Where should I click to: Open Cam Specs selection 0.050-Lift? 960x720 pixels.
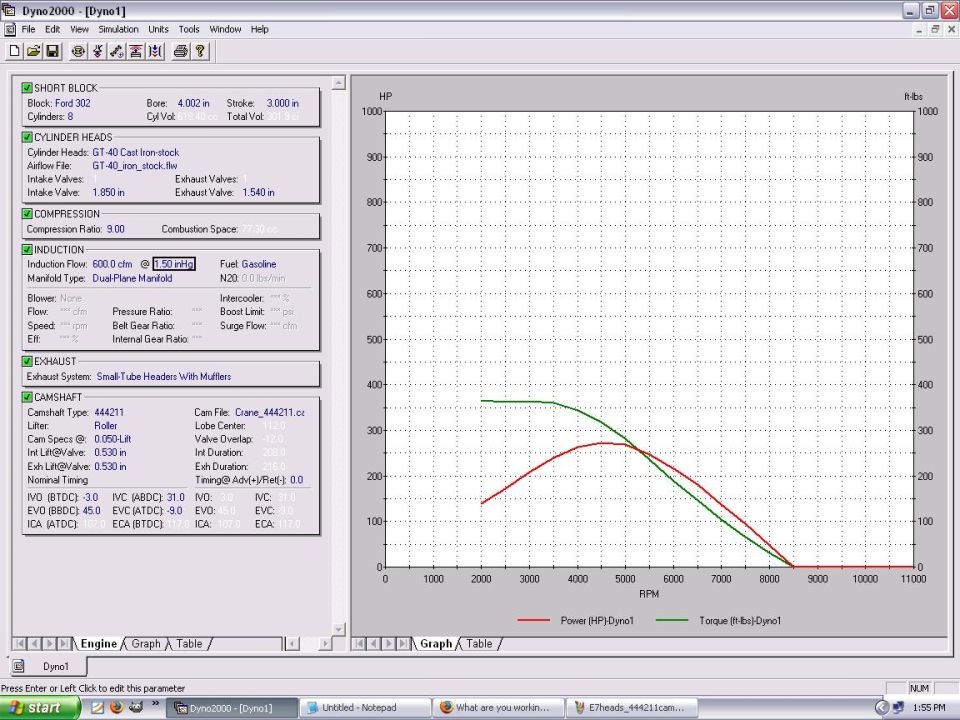click(x=113, y=439)
